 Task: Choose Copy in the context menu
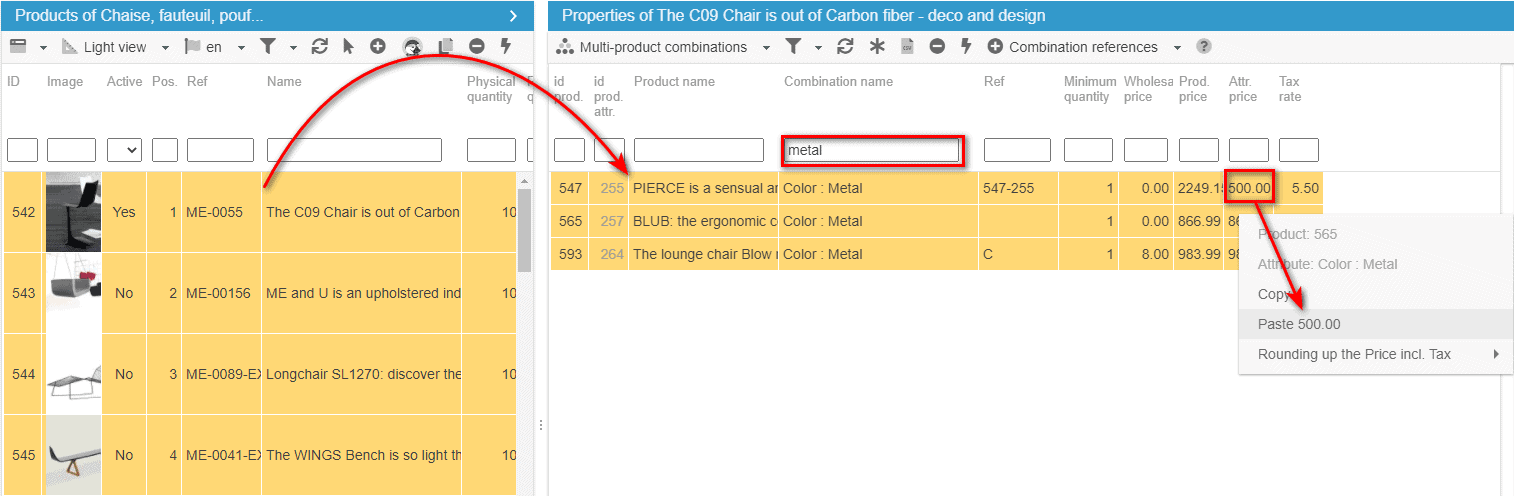point(1274,294)
